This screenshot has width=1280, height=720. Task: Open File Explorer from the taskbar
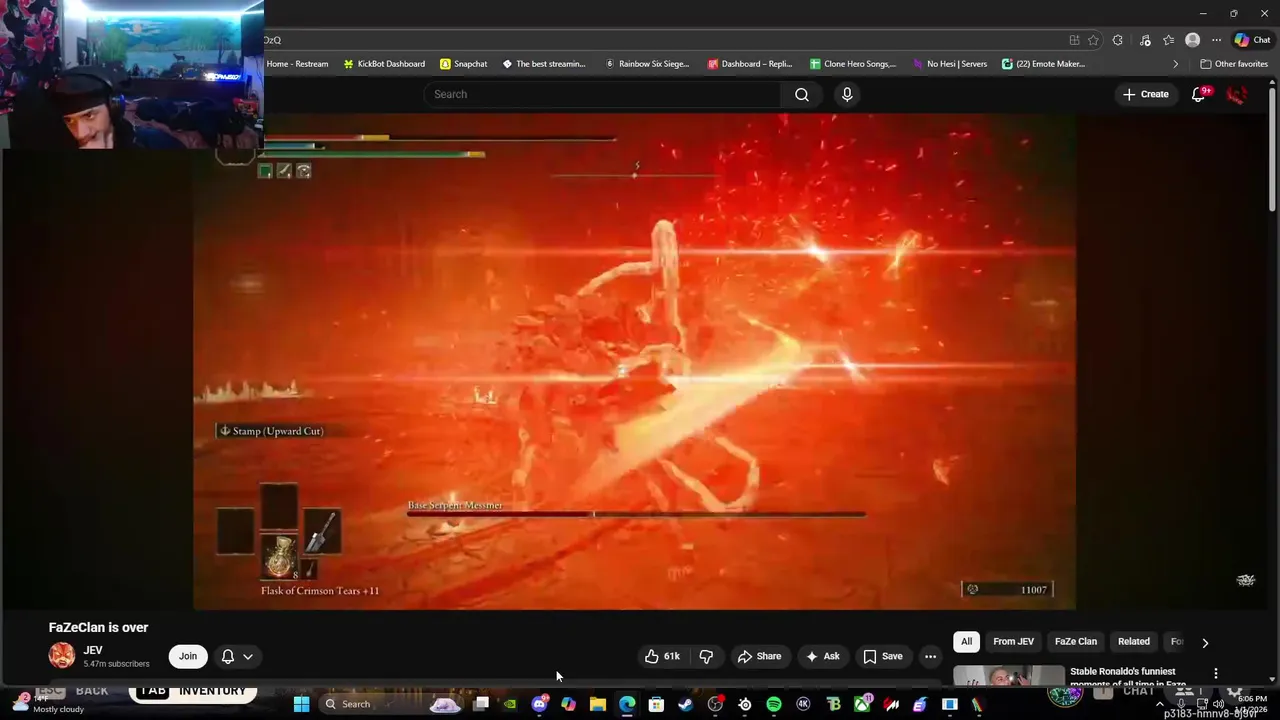(x=598, y=704)
